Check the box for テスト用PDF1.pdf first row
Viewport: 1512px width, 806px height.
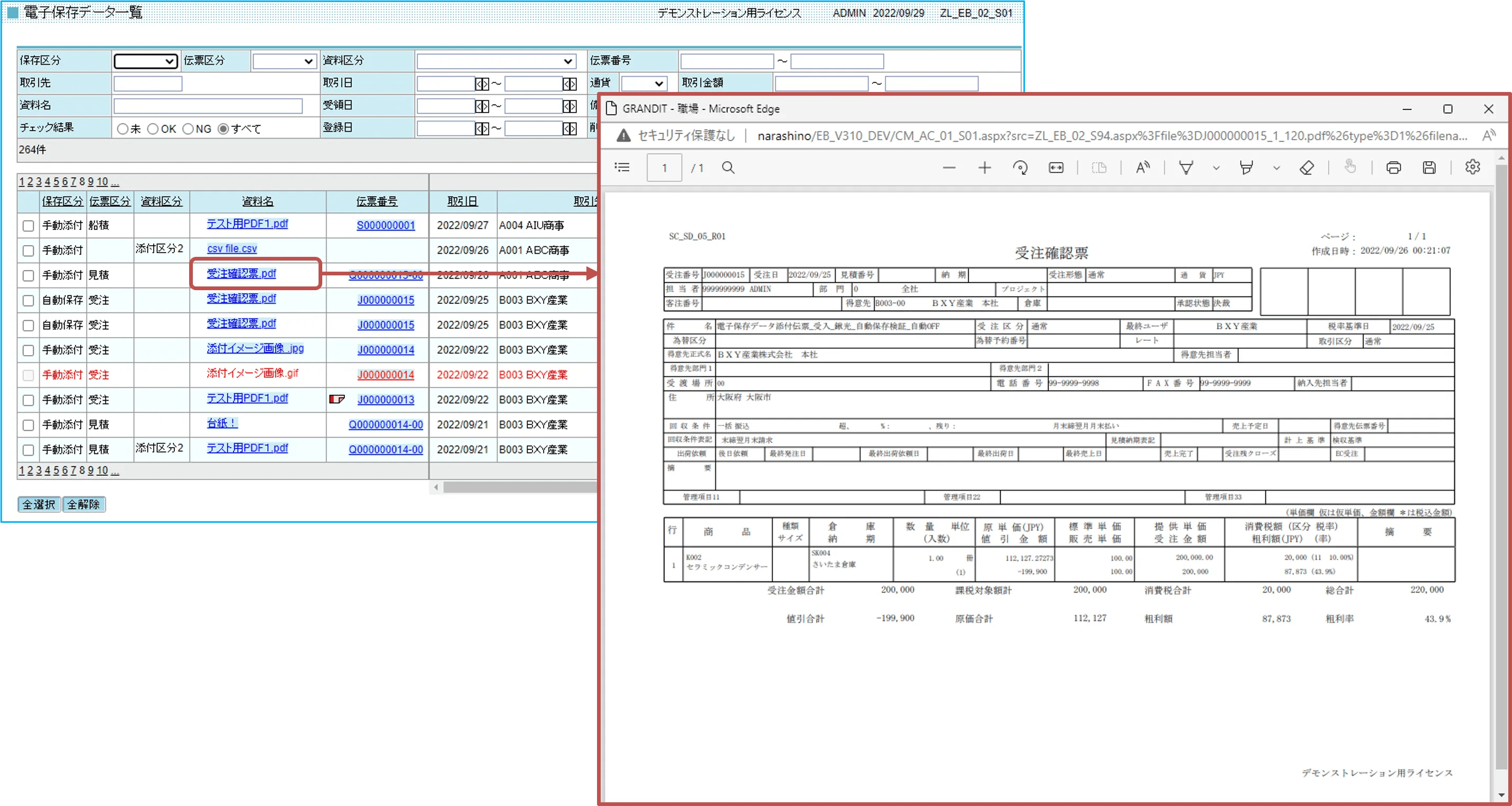coord(28,226)
